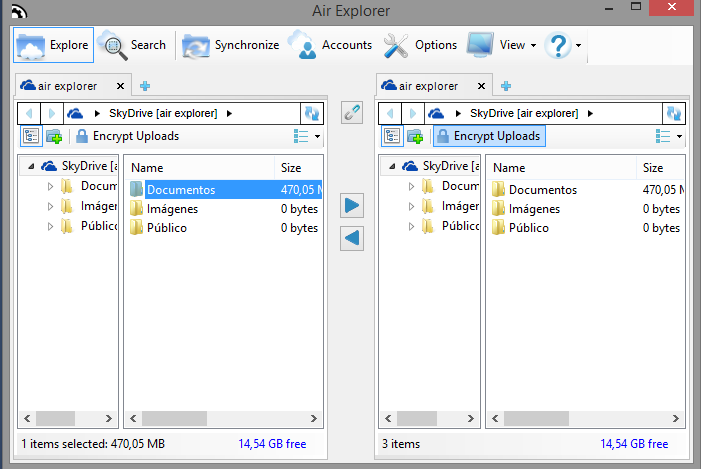Sort left list by Size column

tap(298, 168)
